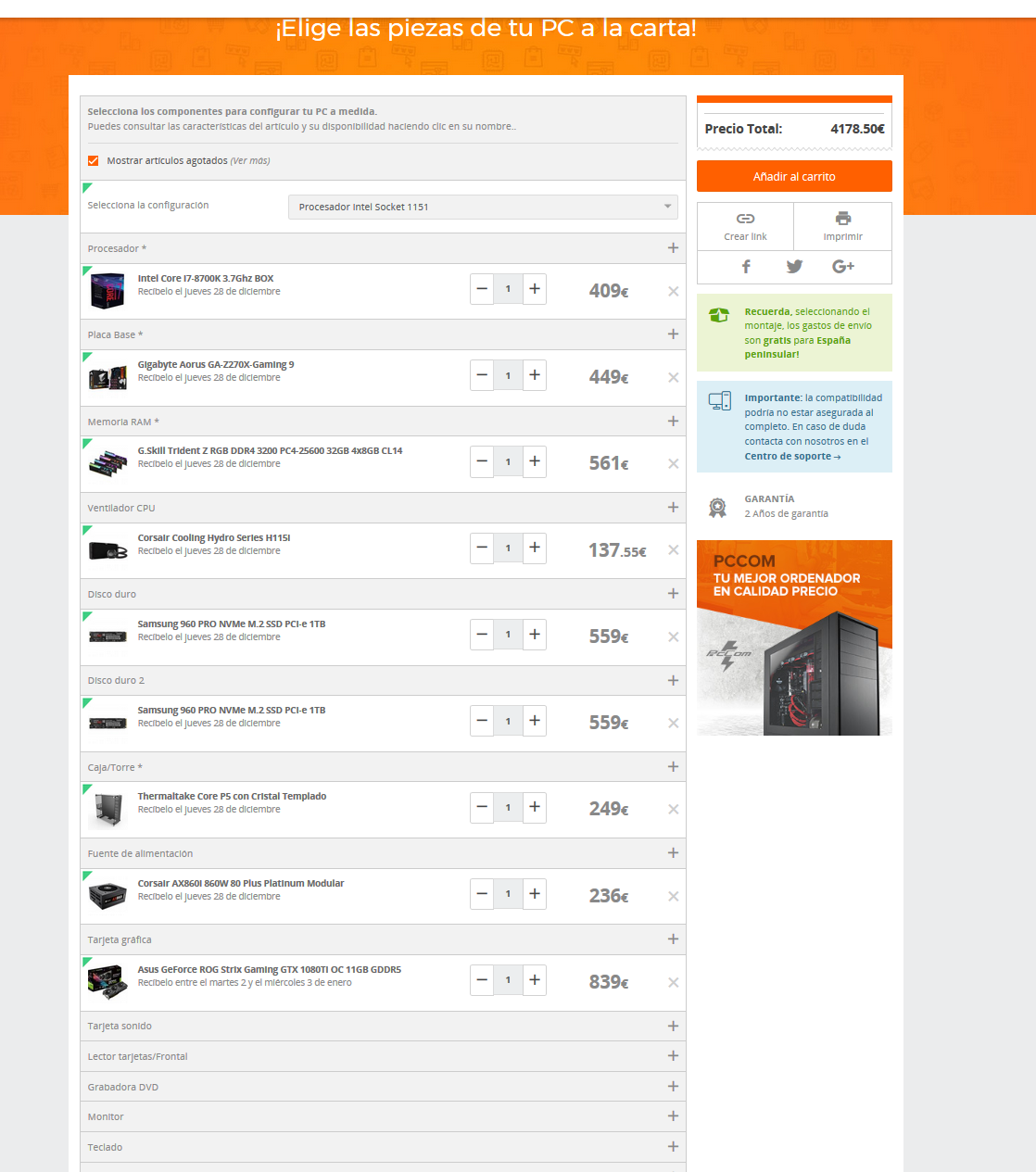1036x1172 pixels.
Task: Increase quantity of Intel Core i7-8700K
Action: coord(535,289)
